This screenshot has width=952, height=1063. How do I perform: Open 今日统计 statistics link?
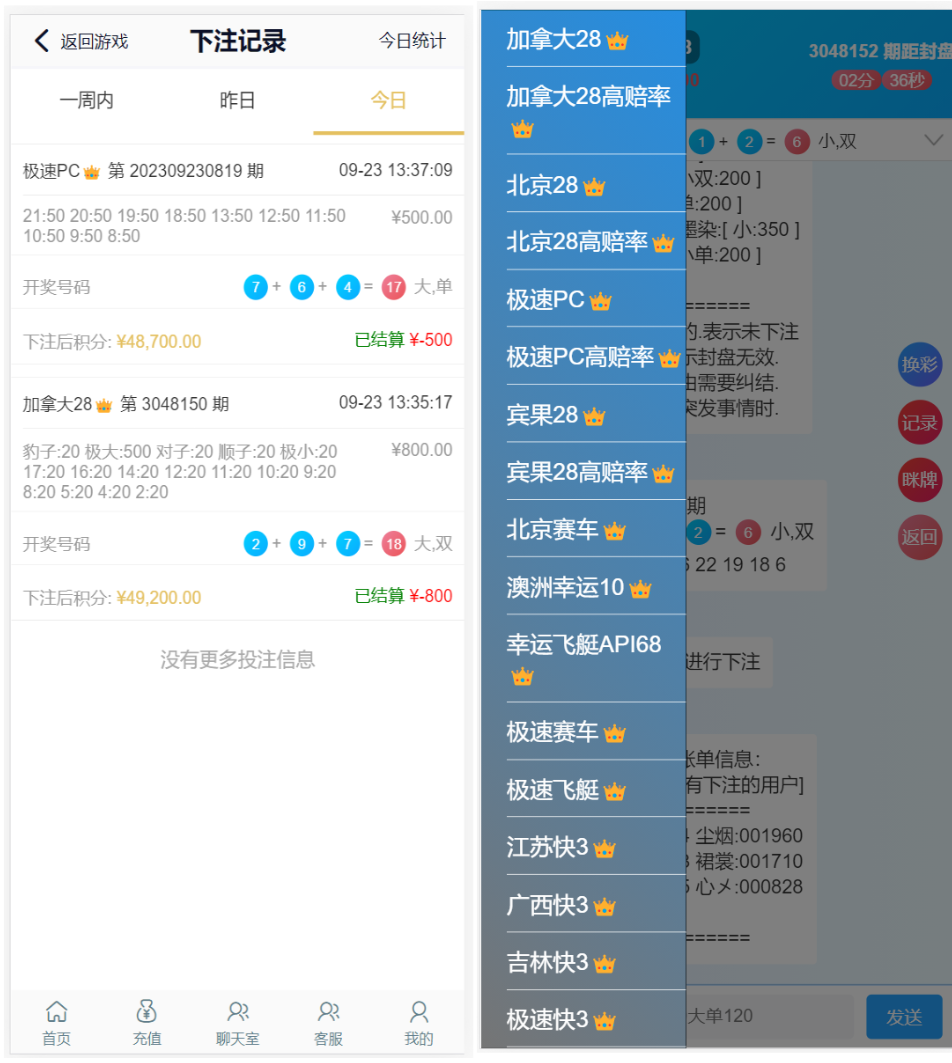tap(411, 41)
